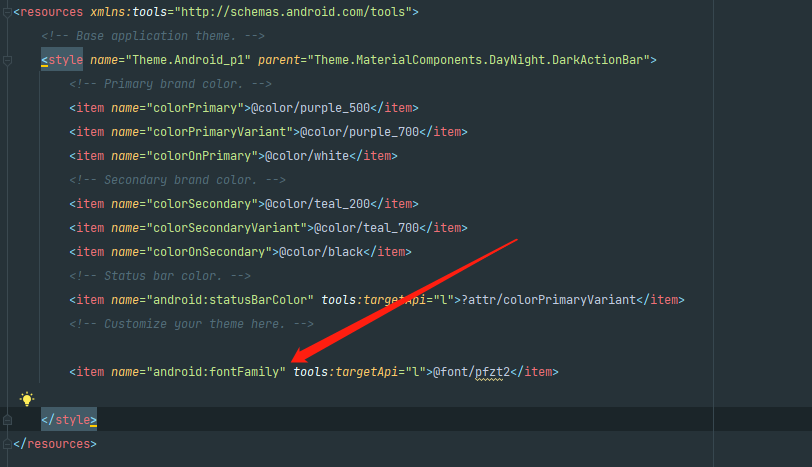This screenshot has height=467, width=812.
Task: Click @color/teal_200 reference
Action: (x=317, y=204)
